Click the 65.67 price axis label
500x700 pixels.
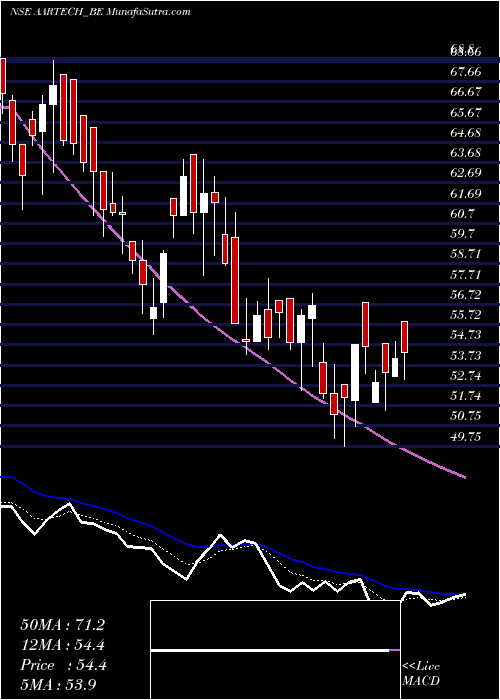tap(466, 112)
